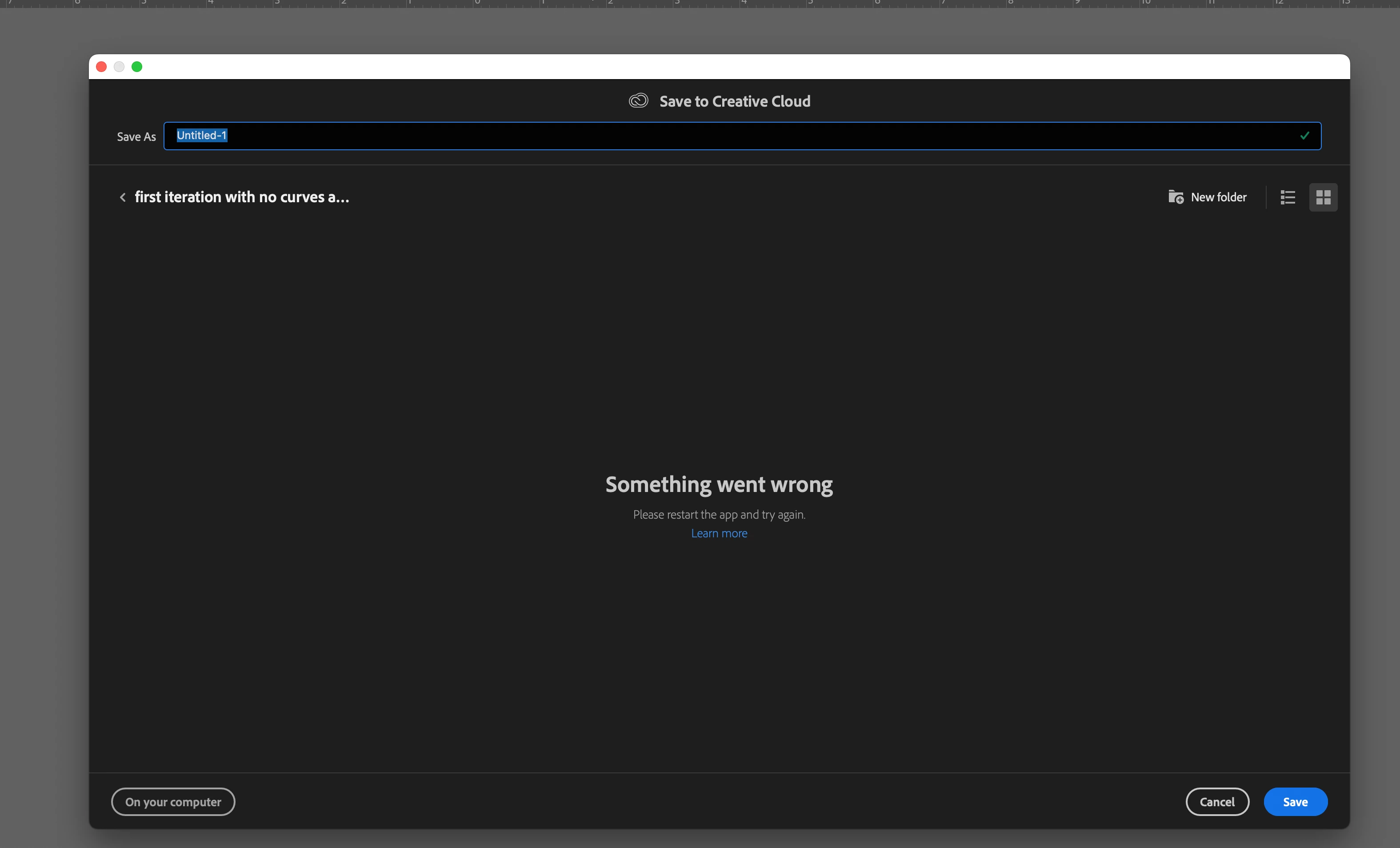Click the green zoom window button
Image resolution: width=1400 pixels, height=848 pixels.
(137, 67)
